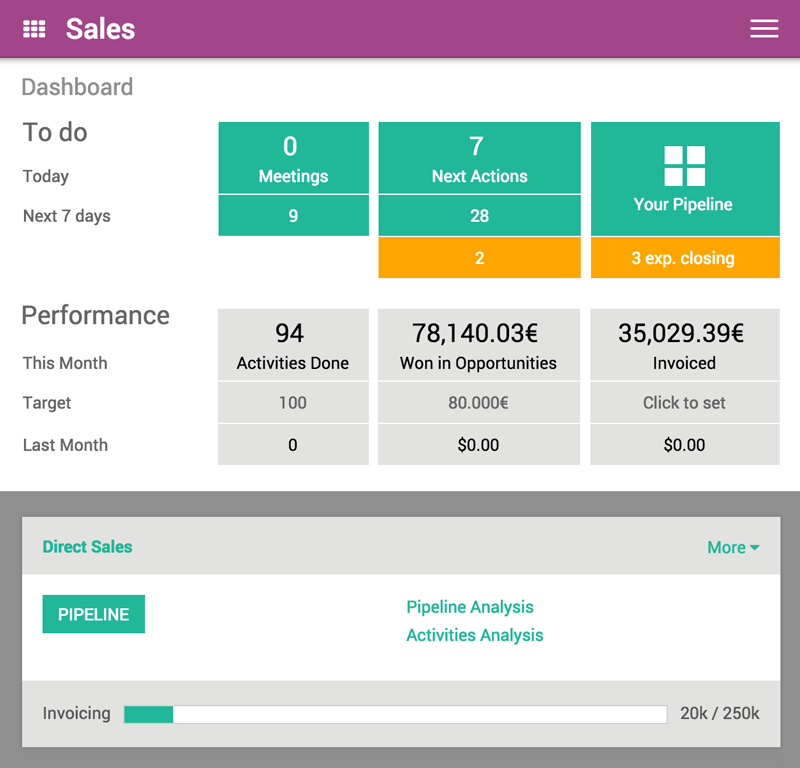Open the 28 next actions for week

click(x=479, y=215)
